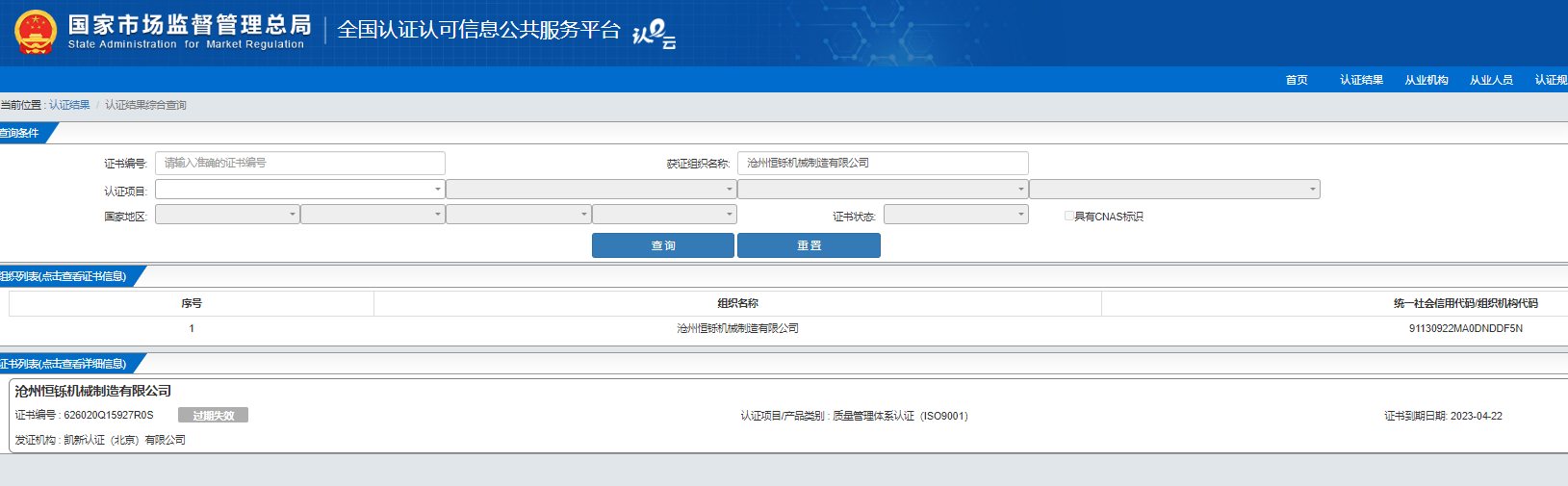1568x486 pixels.
Task: Click sequence number 1 cell
Action: click(192, 328)
